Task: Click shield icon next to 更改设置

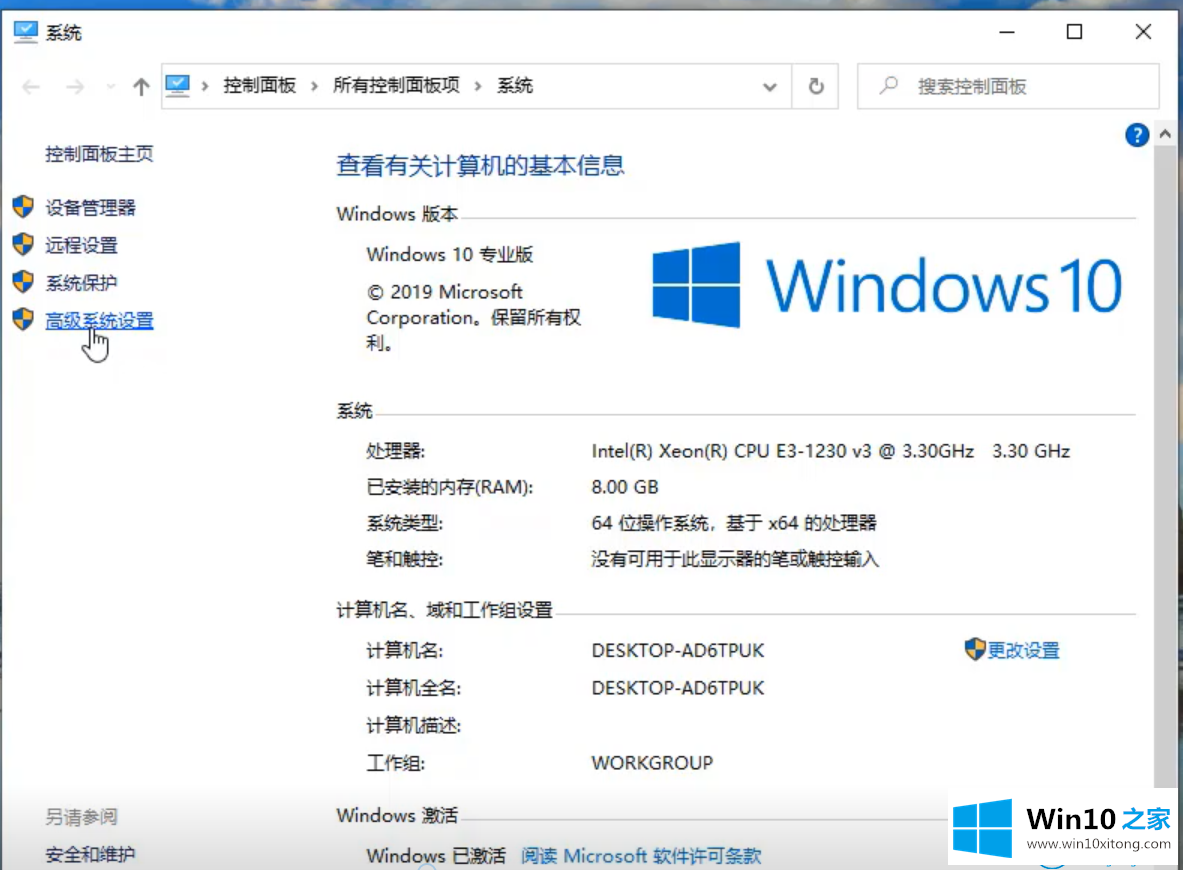Action: (x=975, y=649)
